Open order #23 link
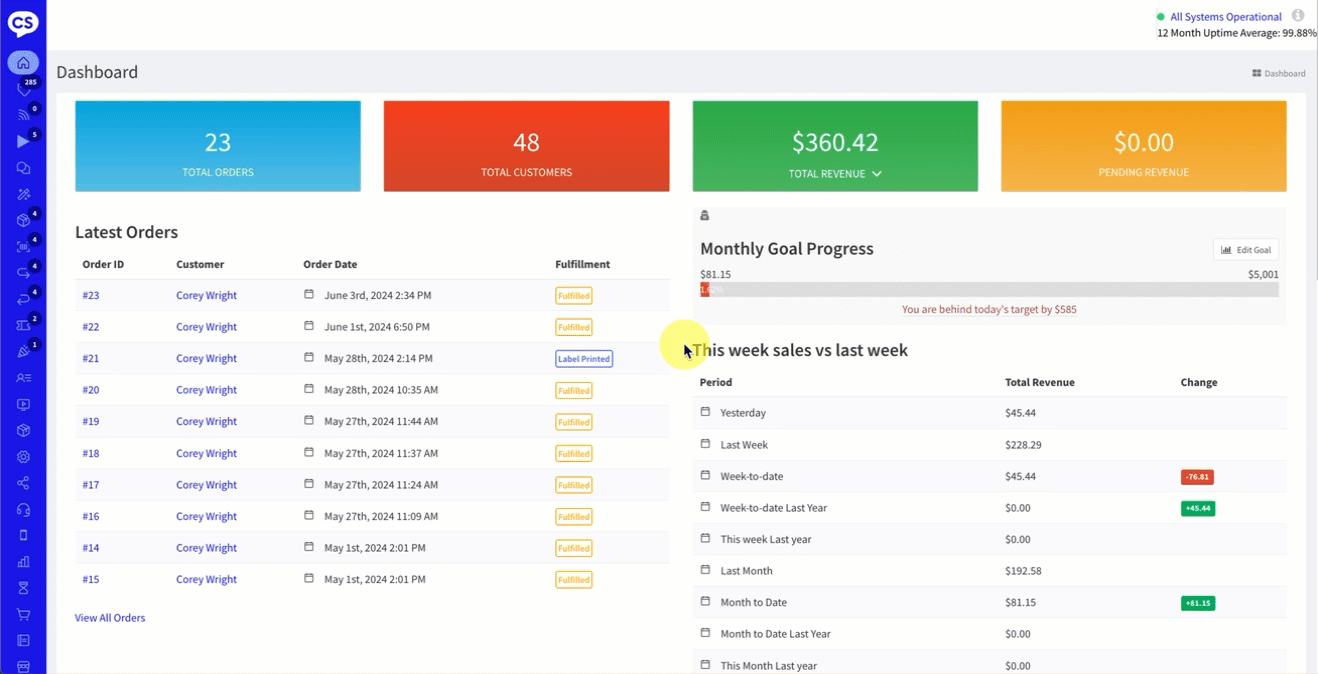The image size is (1318, 674). coord(91,296)
